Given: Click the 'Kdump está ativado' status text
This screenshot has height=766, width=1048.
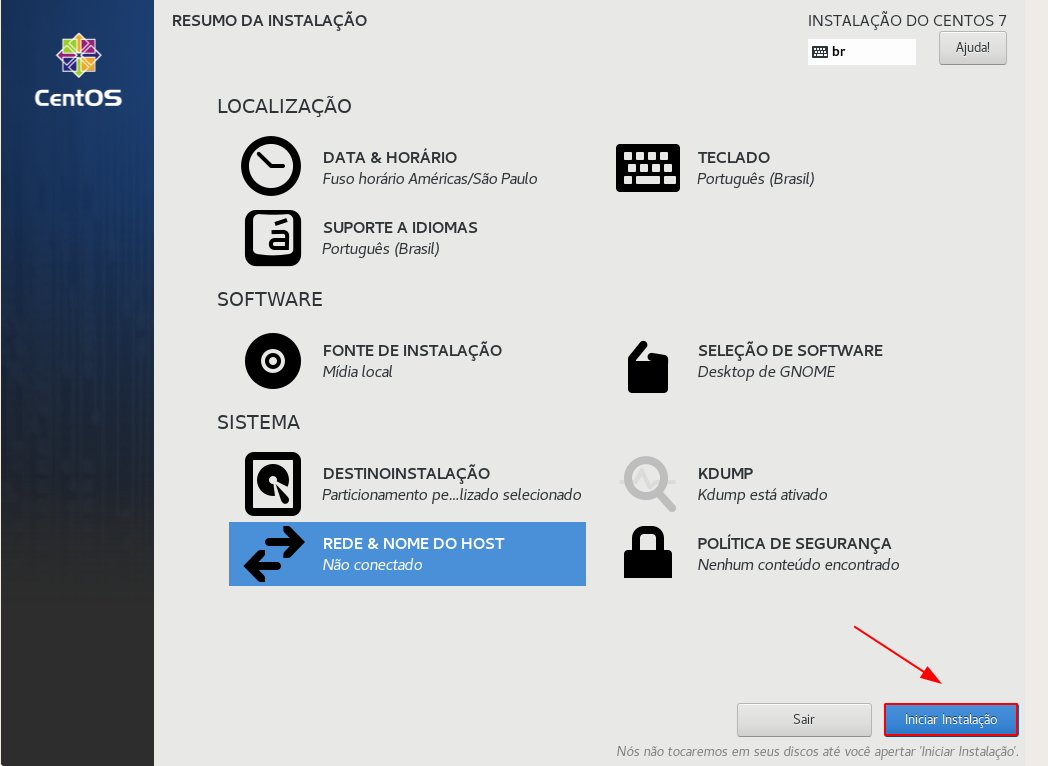Looking at the screenshot, I should [763, 495].
